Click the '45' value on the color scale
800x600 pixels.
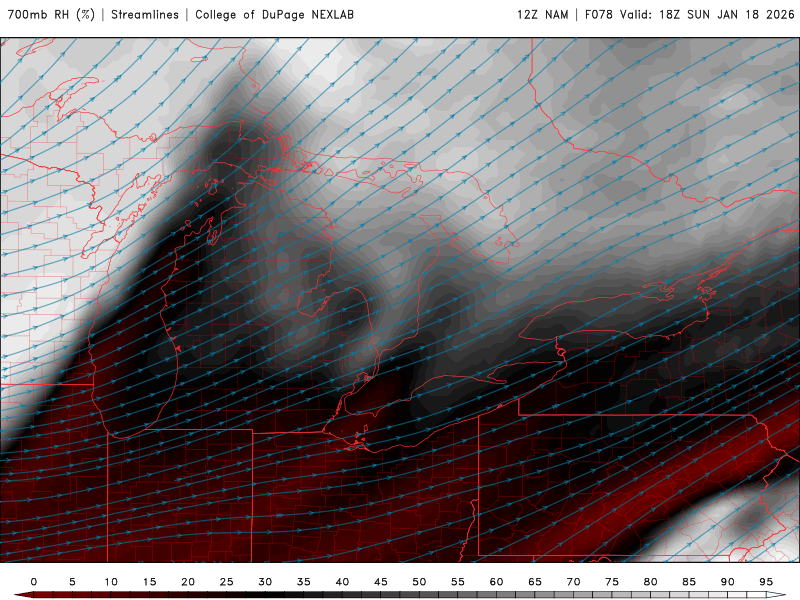(381, 582)
